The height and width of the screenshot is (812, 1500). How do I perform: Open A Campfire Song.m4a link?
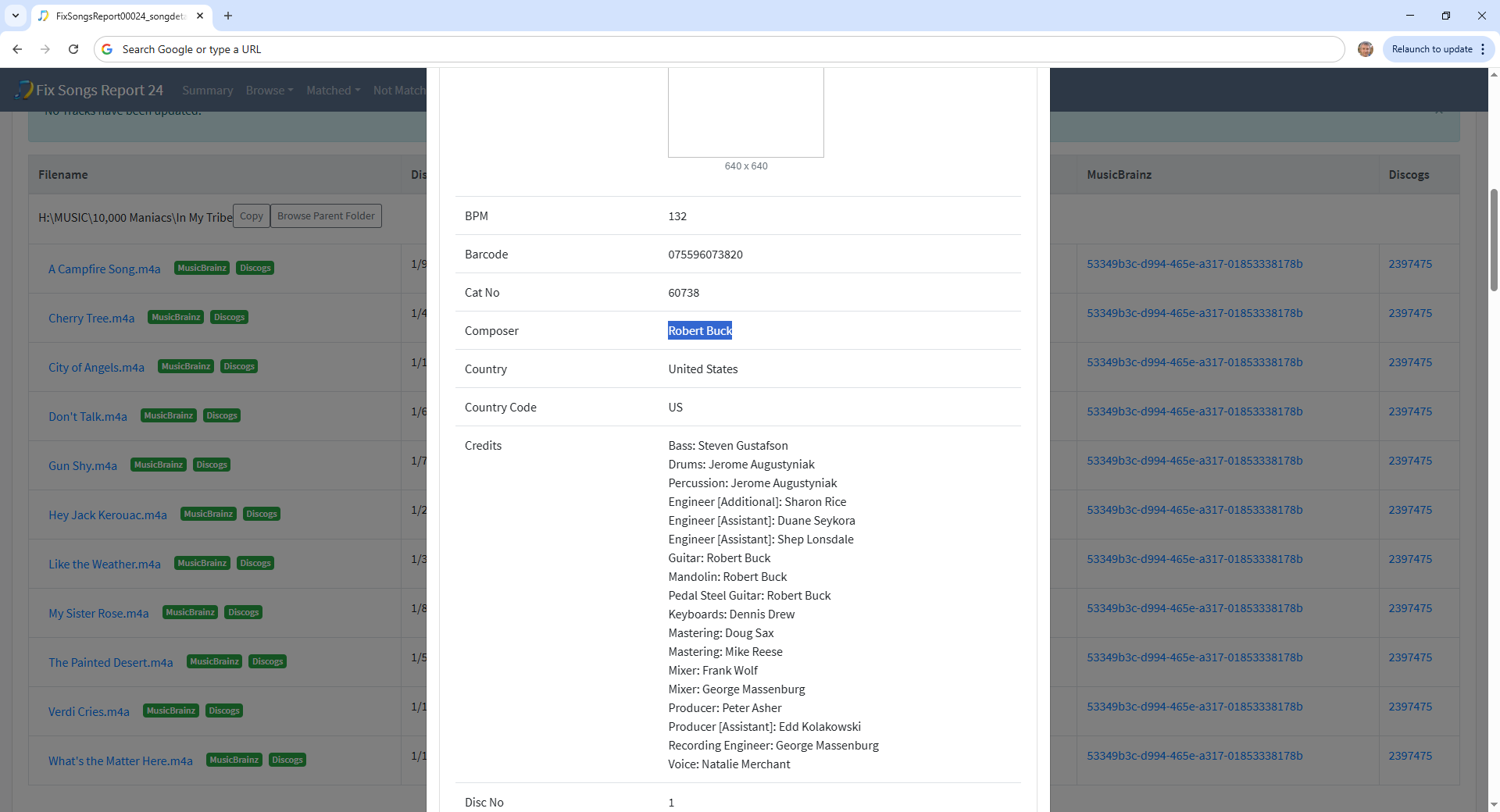[104, 269]
